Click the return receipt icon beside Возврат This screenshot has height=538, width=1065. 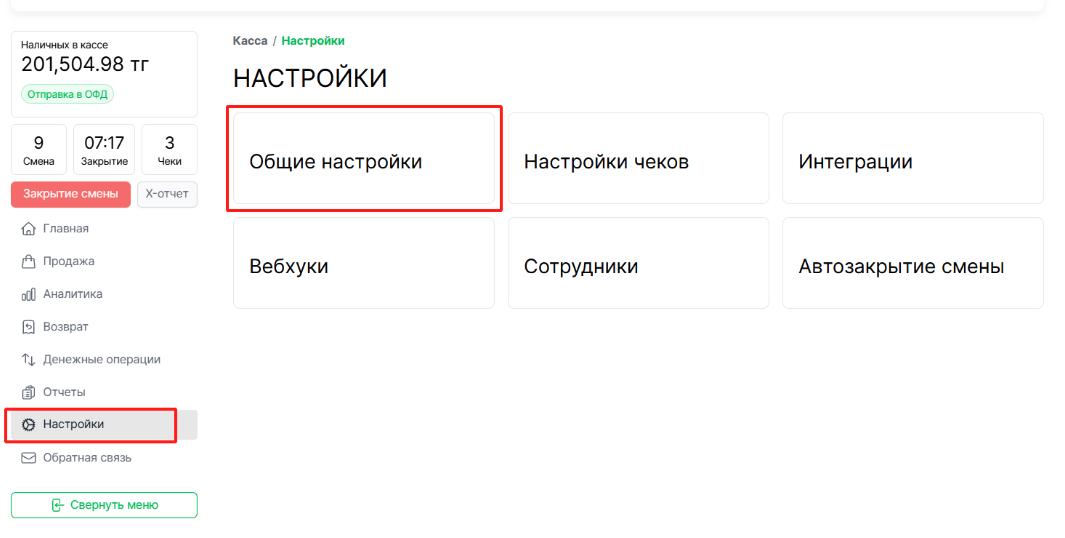coord(29,327)
